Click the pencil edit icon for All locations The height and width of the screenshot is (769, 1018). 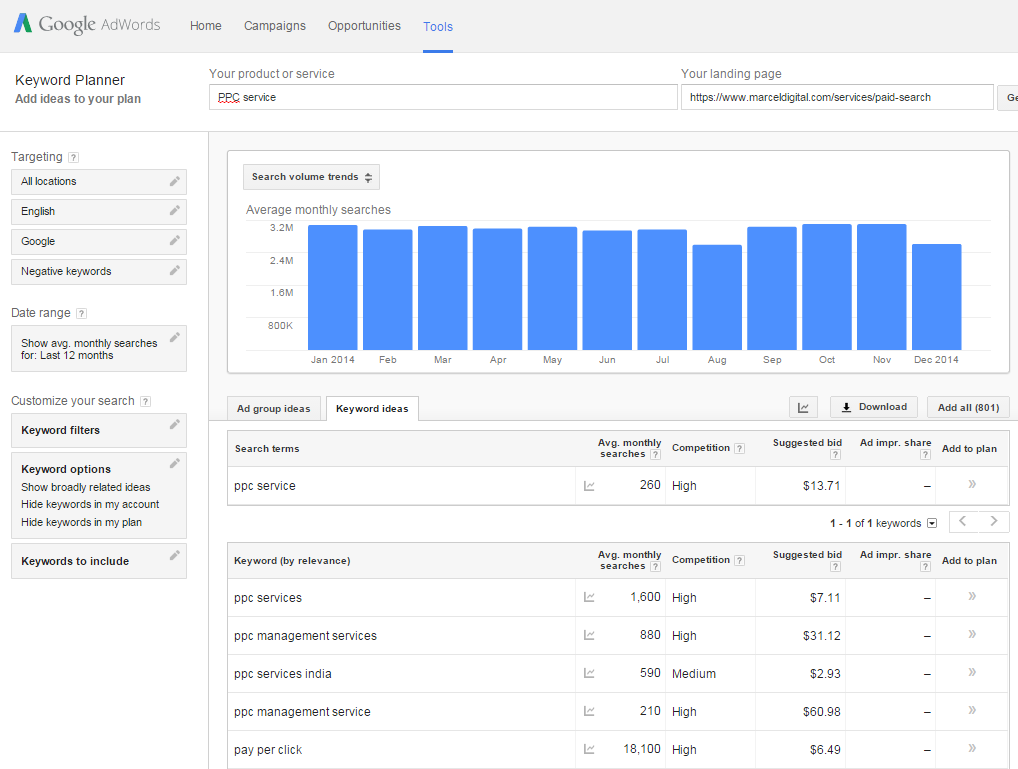[x=175, y=181]
